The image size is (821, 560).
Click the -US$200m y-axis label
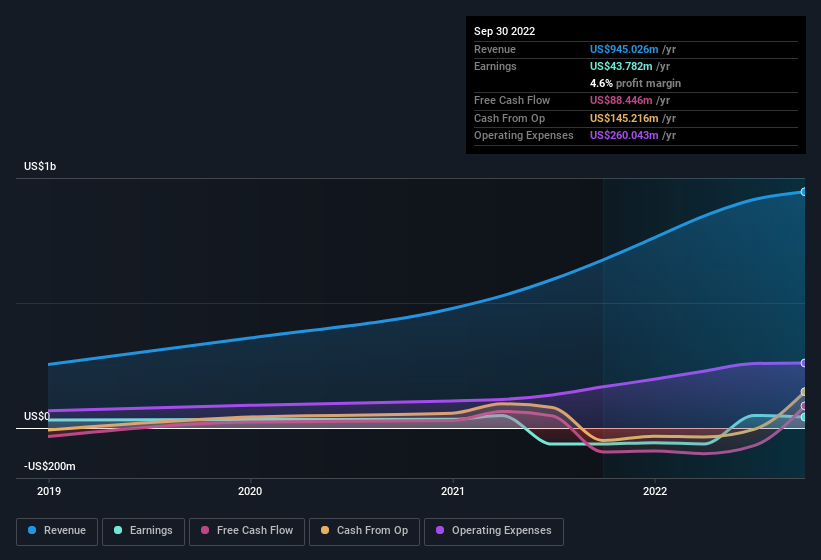coord(50,466)
